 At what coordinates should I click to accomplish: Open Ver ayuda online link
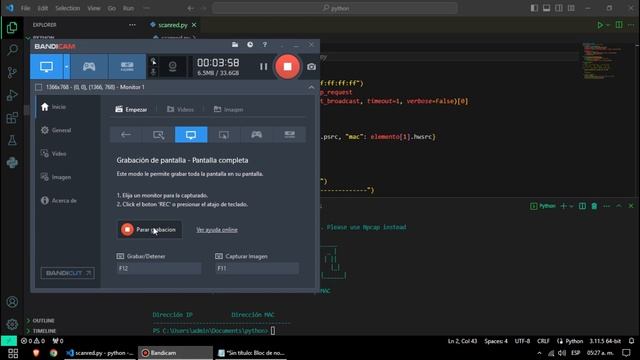tap(217, 230)
